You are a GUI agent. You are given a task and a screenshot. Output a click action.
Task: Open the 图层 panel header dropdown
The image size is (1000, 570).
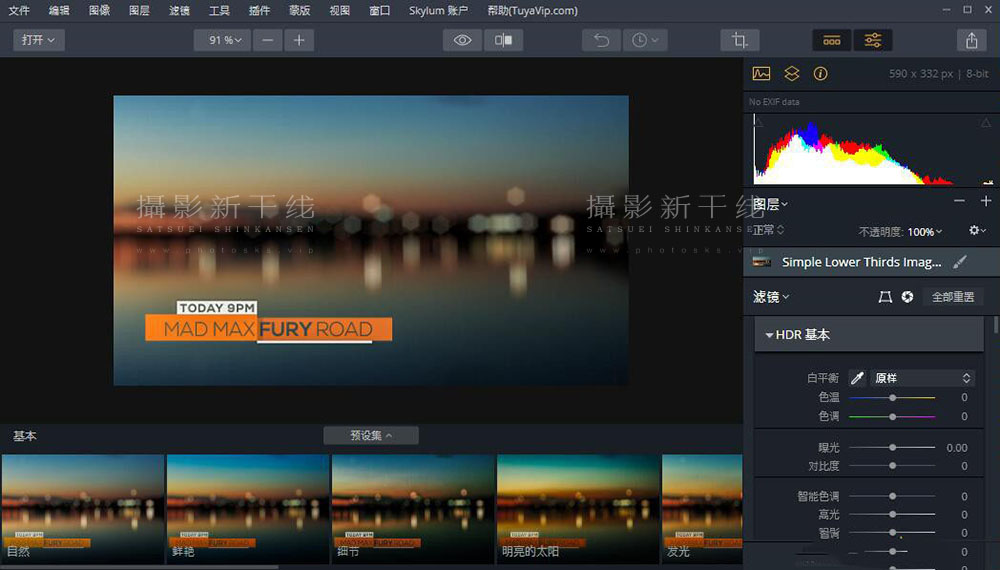tap(770, 204)
